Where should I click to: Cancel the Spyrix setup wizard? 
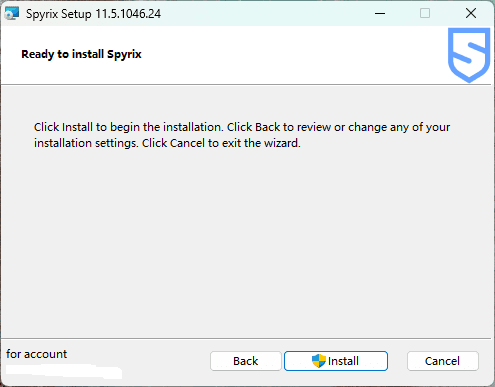coord(443,361)
